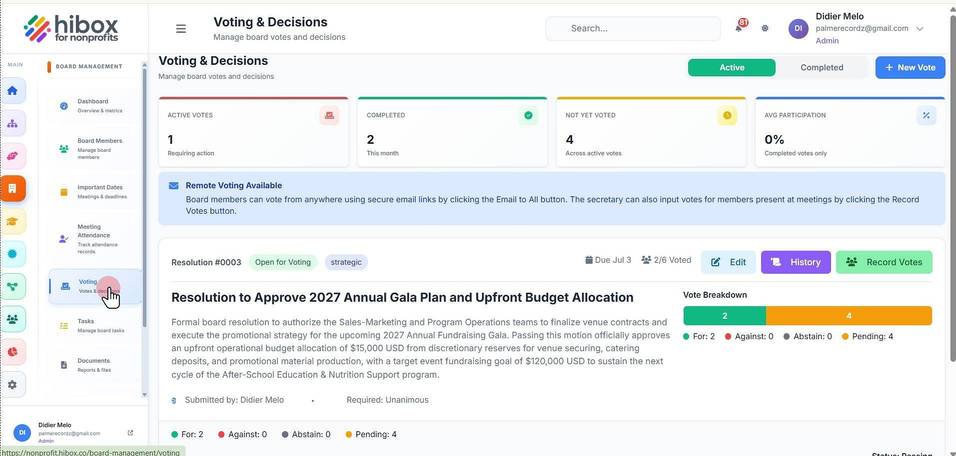Image resolution: width=956 pixels, height=456 pixels.
Task: Open the graduation cap sidebar icon
Action: point(12,221)
